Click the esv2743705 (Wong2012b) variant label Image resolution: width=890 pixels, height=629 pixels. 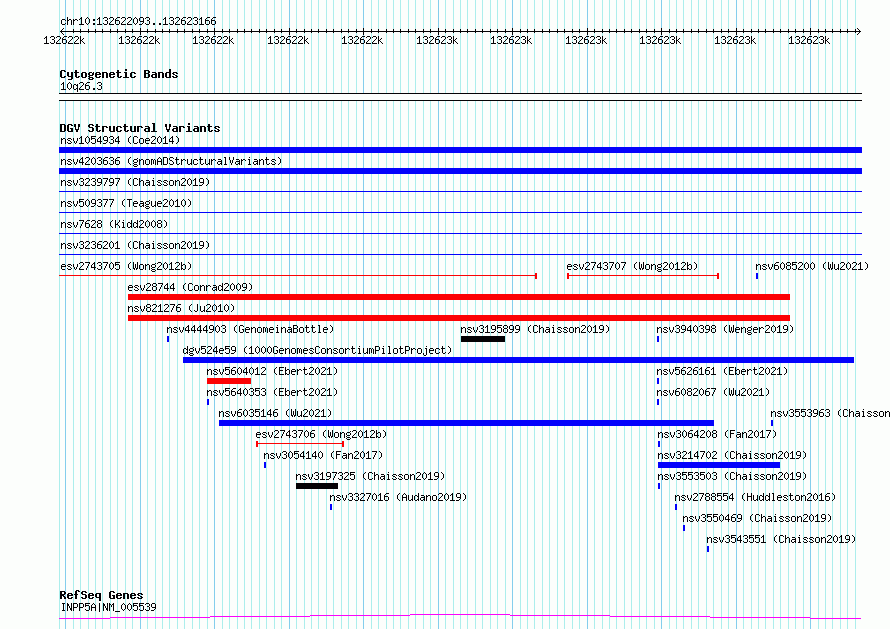(126, 266)
